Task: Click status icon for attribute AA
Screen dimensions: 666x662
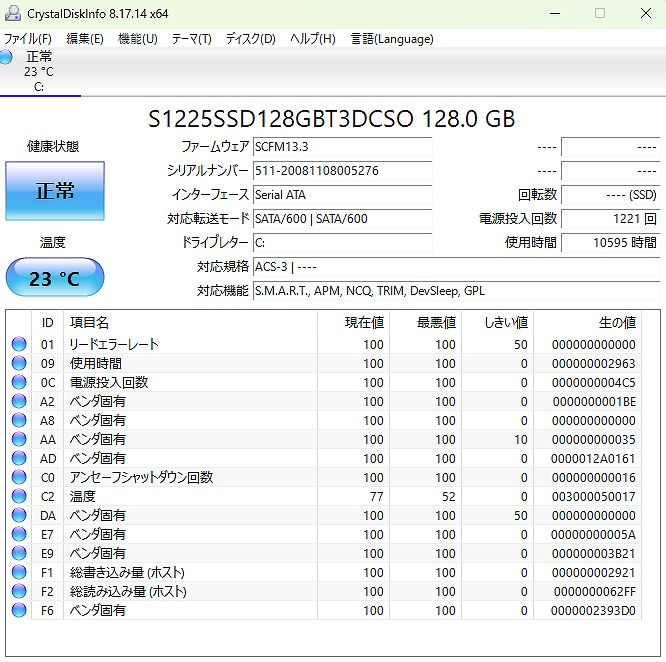Action: (x=19, y=439)
